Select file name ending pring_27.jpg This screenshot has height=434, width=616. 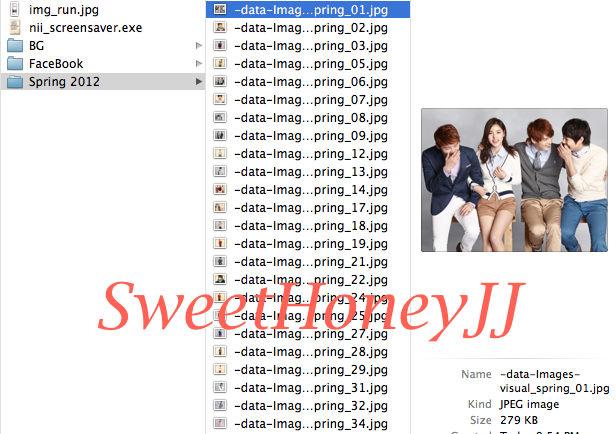pyautogui.click(x=311, y=334)
